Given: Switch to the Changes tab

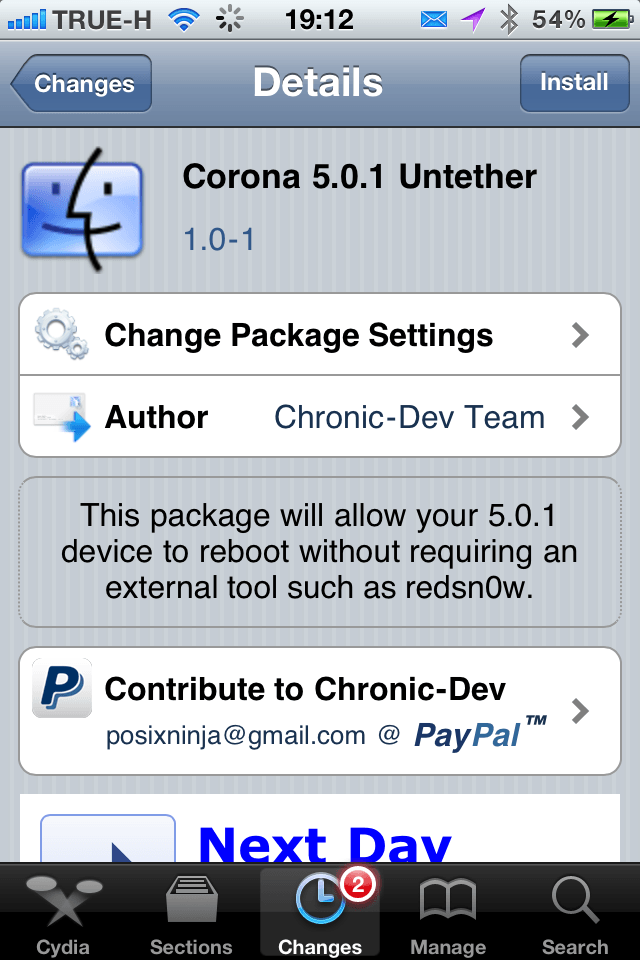Looking at the screenshot, I should click(320, 909).
